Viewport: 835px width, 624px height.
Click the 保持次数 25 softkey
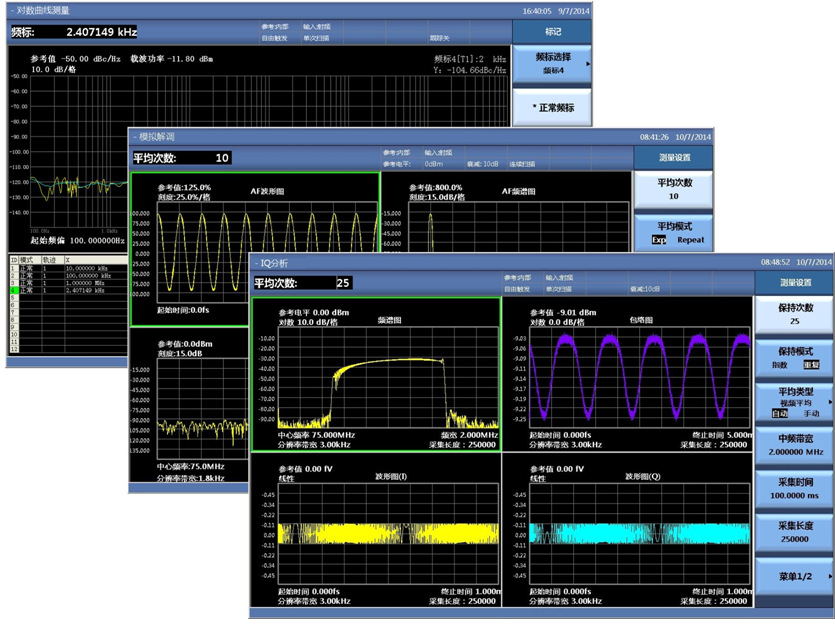point(795,314)
